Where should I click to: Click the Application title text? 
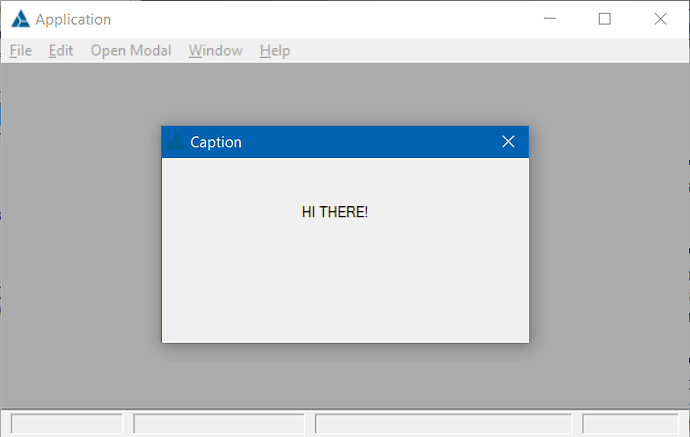(x=73, y=19)
